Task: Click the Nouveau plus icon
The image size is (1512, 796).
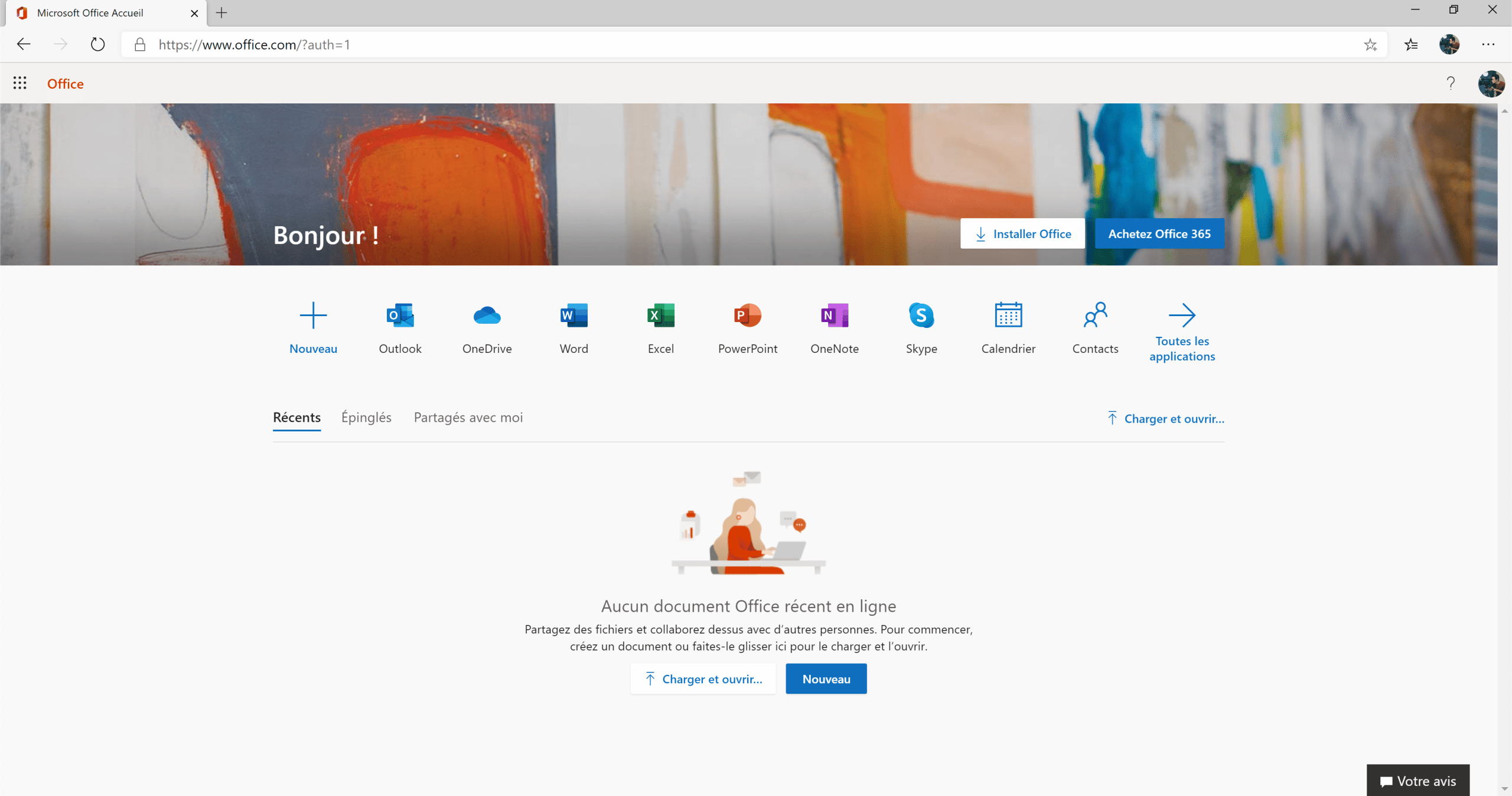Action: tap(313, 315)
